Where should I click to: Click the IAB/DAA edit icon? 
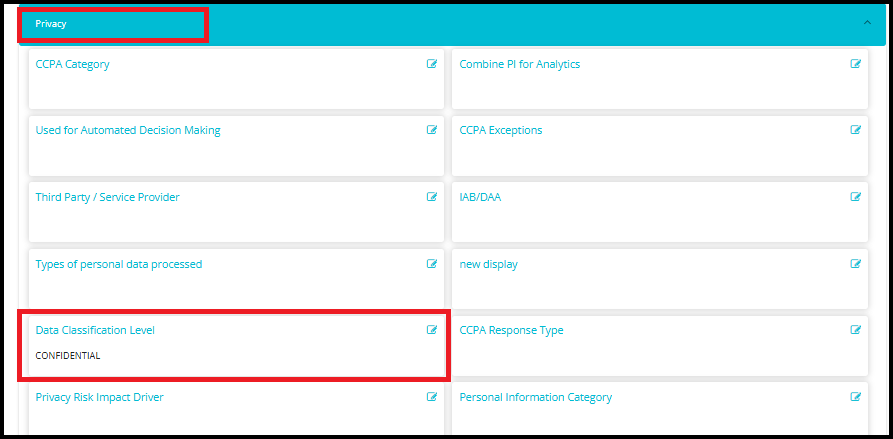(856, 197)
